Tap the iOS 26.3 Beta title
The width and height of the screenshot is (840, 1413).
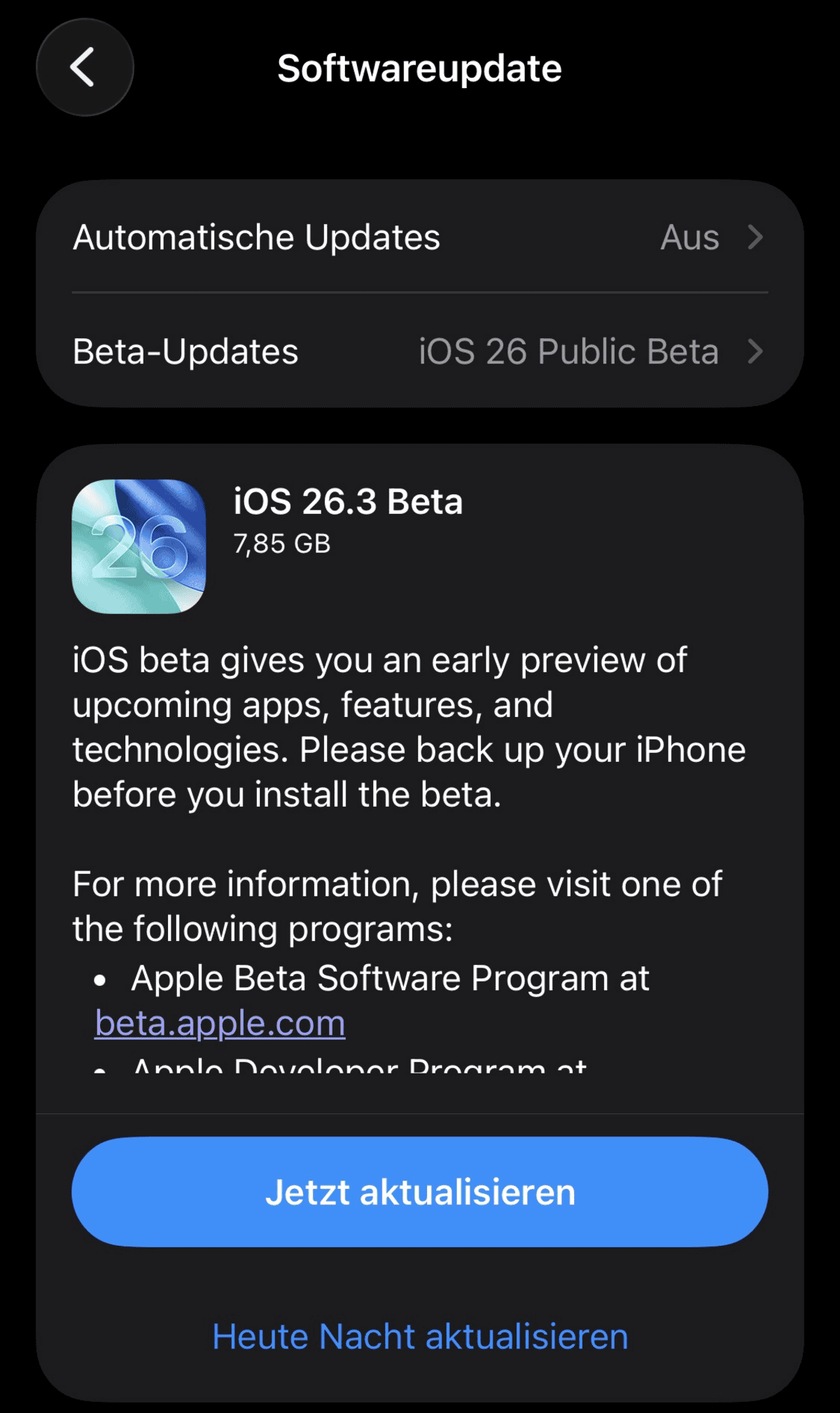(x=348, y=501)
